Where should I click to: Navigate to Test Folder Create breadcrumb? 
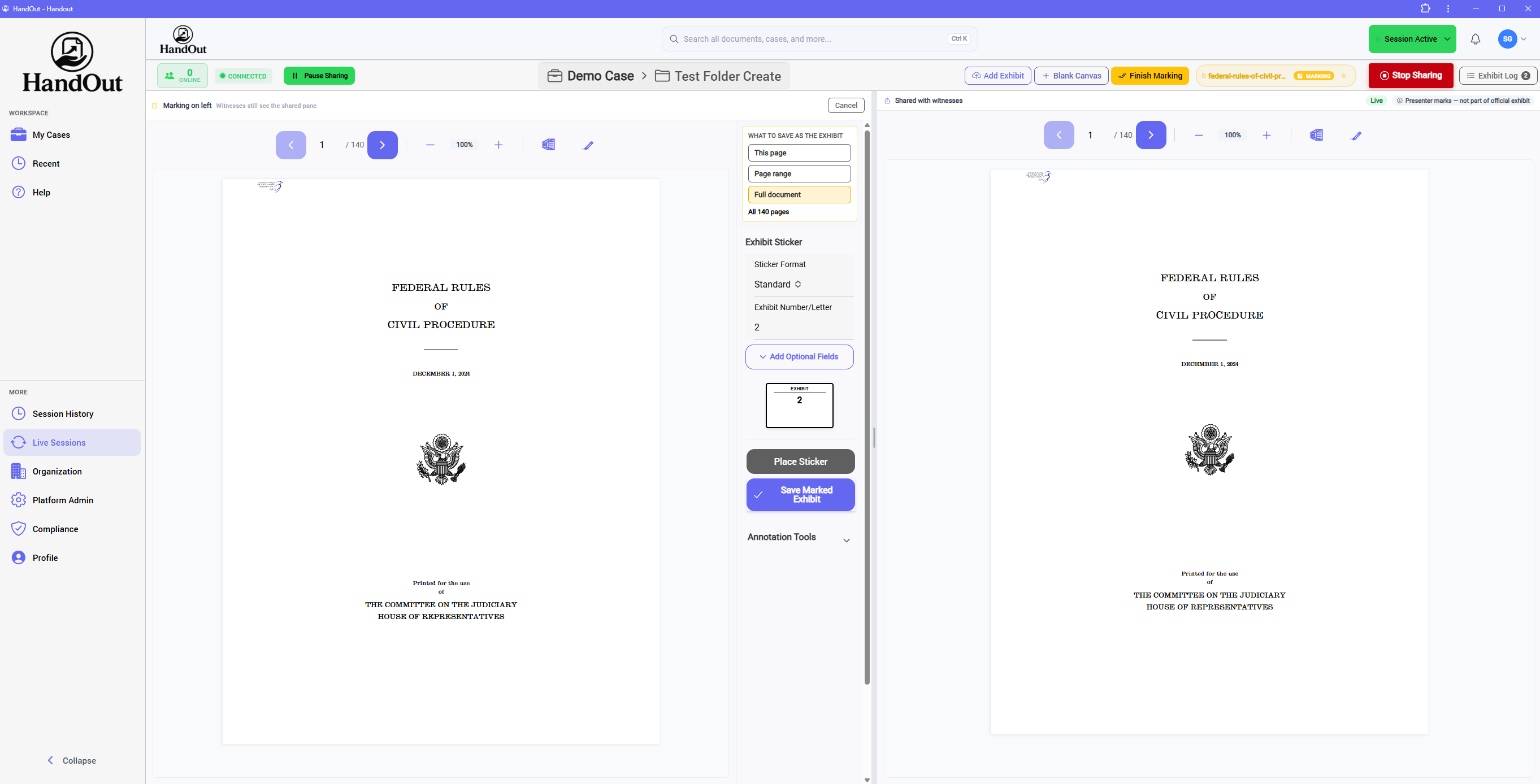727,76
